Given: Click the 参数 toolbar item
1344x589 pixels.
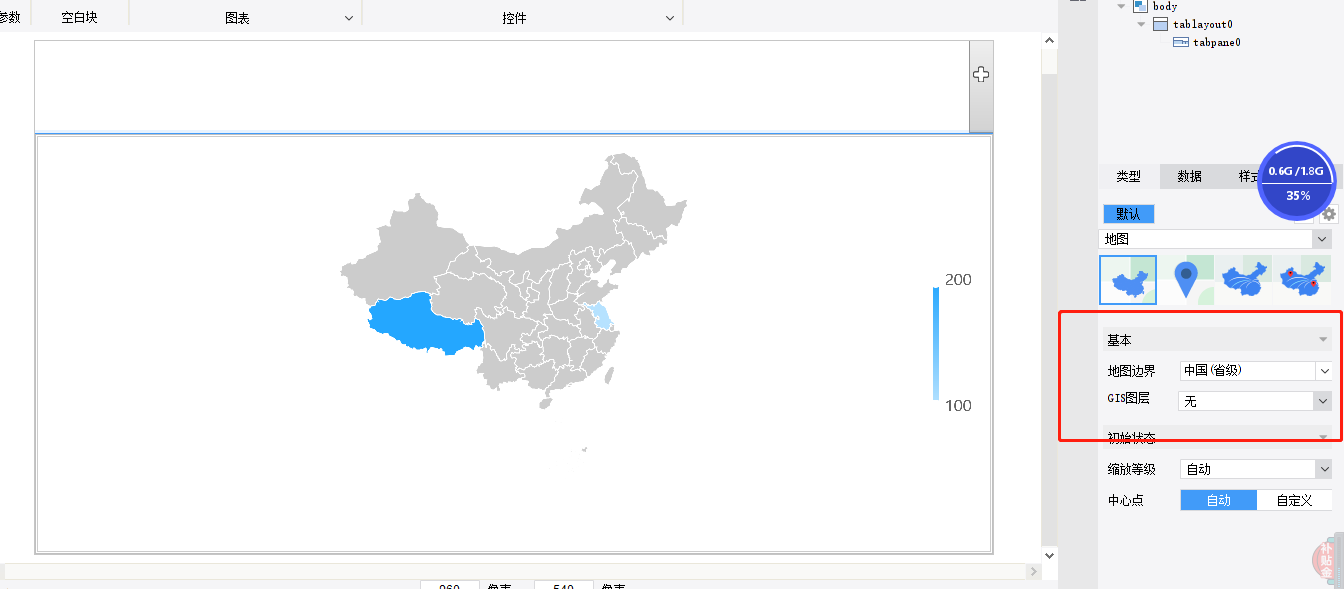Looking at the screenshot, I should click(x=10, y=18).
